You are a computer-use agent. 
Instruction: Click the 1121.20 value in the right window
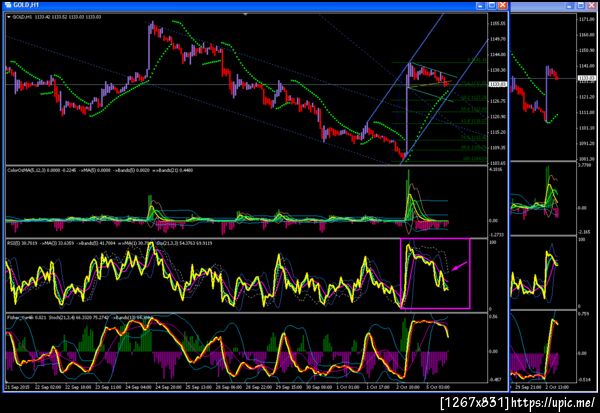[x=587, y=97]
